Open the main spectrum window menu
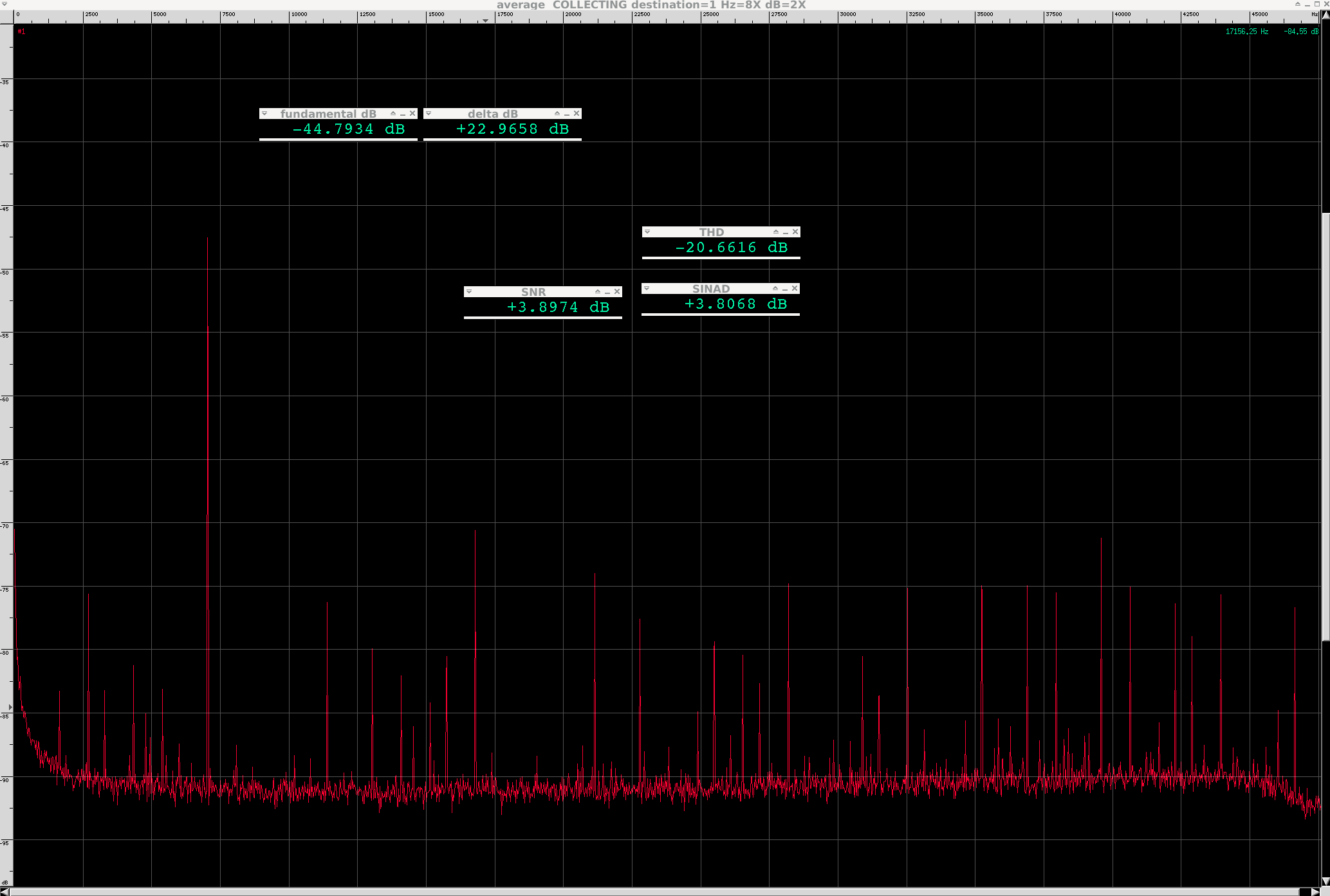Viewport: 1330px width, 896px height. point(5,5)
